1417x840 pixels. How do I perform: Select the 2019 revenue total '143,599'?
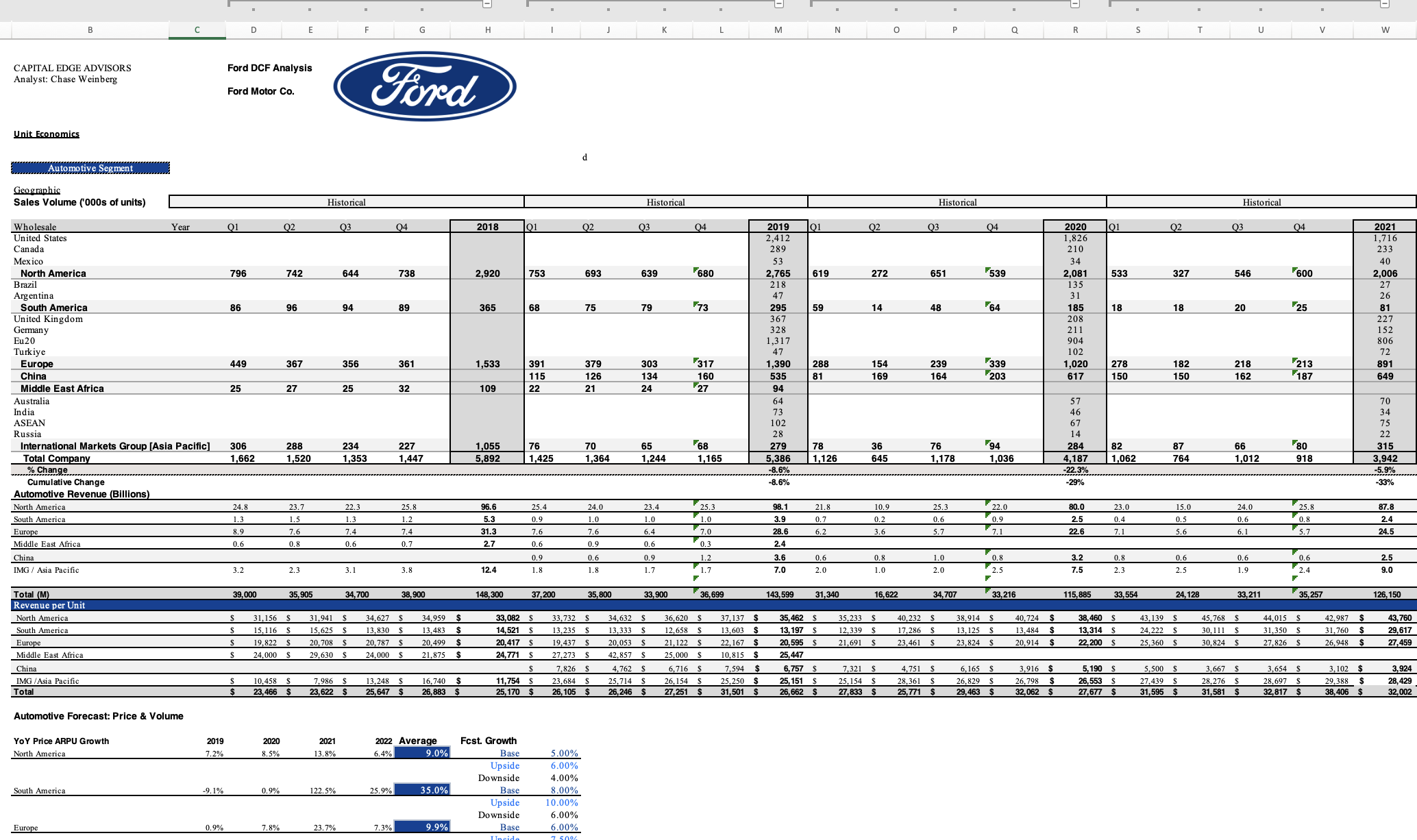click(779, 595)
